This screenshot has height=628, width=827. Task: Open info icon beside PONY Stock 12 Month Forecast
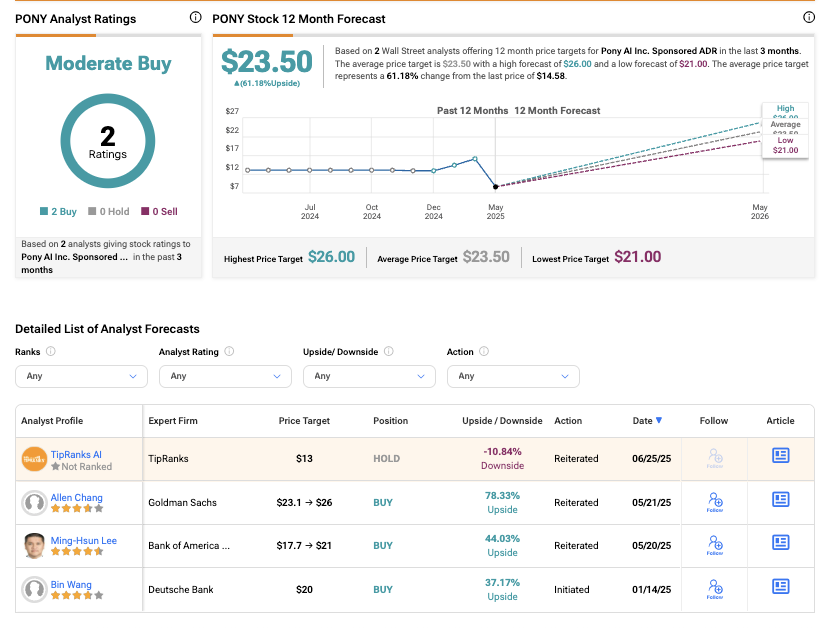pos(809,17)
